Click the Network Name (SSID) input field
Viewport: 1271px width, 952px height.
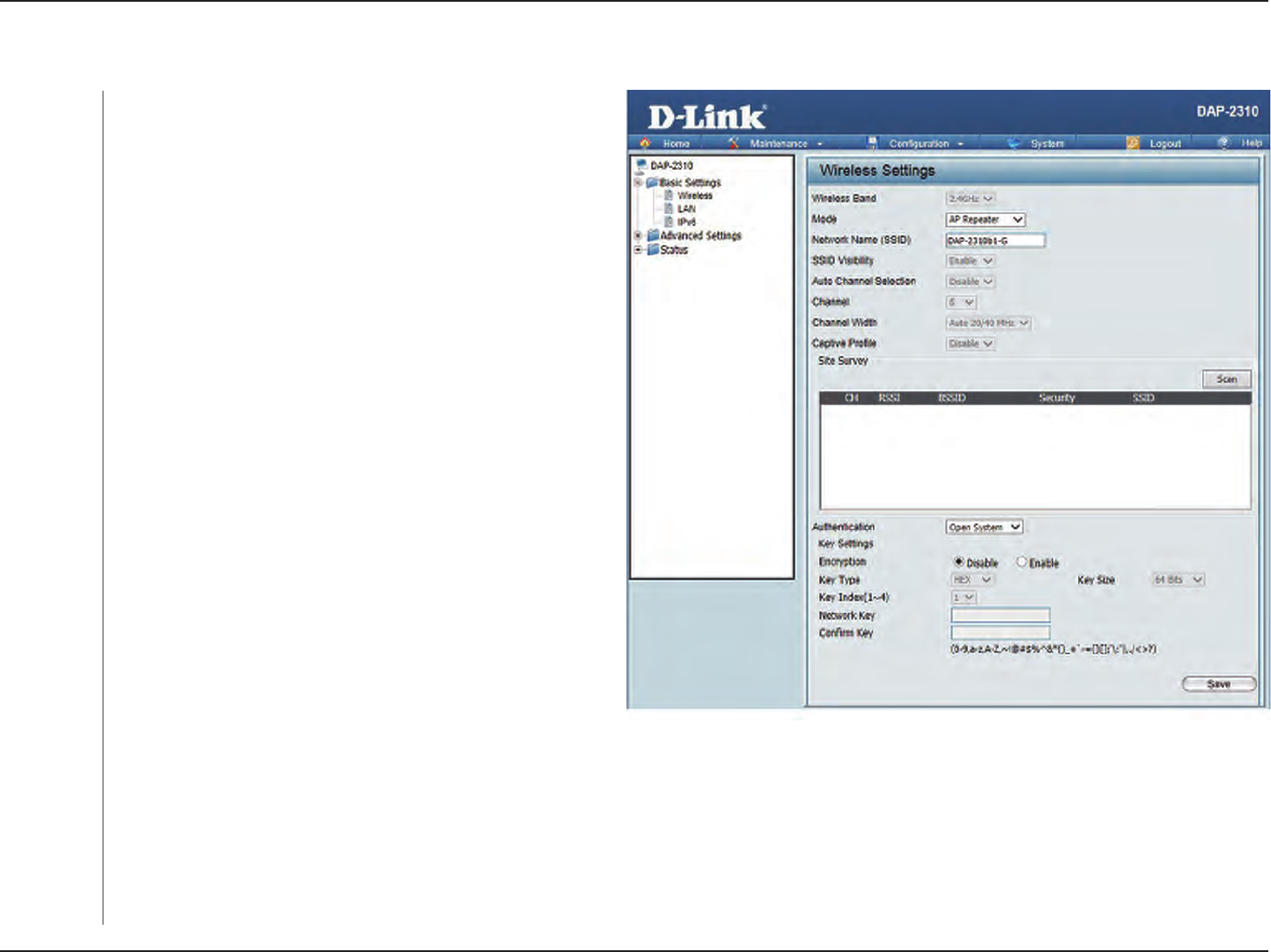pyautogui.click(x=995, y=240)
